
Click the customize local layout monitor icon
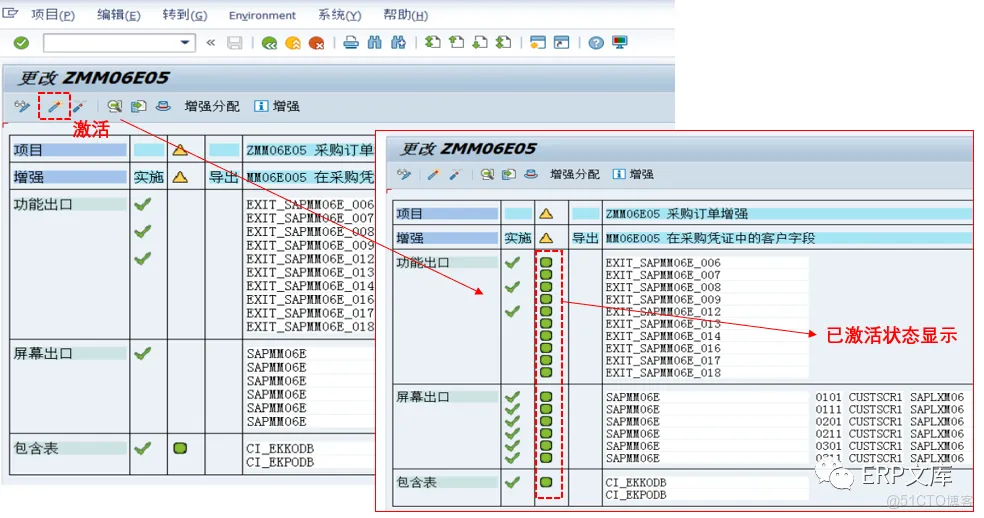620,43
